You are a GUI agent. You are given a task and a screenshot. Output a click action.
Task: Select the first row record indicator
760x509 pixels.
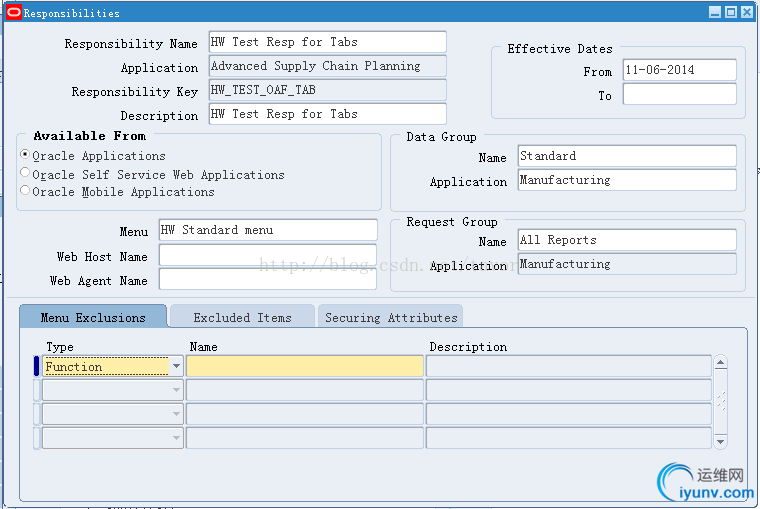(x=36, y=366)
